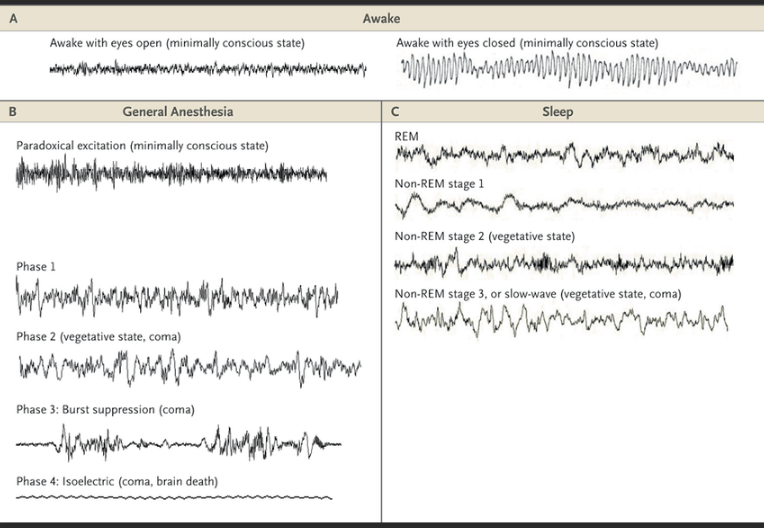Click the isoelectric flat EEG trace
The height and width of the screenshot is (528, 764).
(x=174, y=497)
